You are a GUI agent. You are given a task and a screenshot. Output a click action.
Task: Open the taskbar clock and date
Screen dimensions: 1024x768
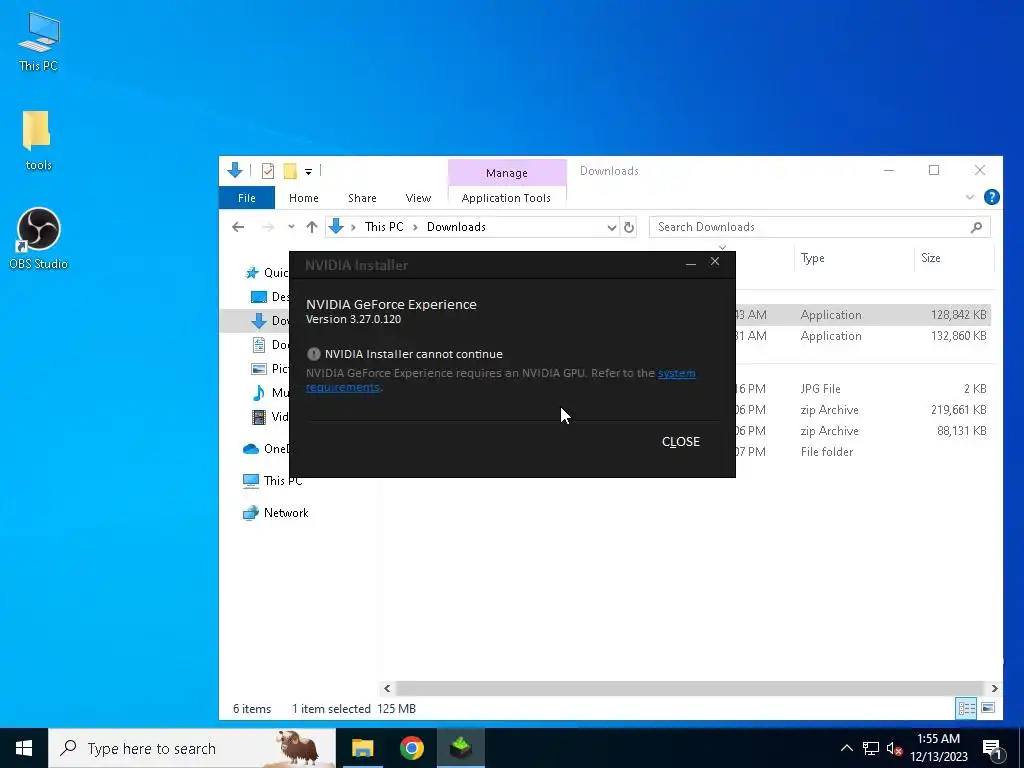click(x=938, y=748)
